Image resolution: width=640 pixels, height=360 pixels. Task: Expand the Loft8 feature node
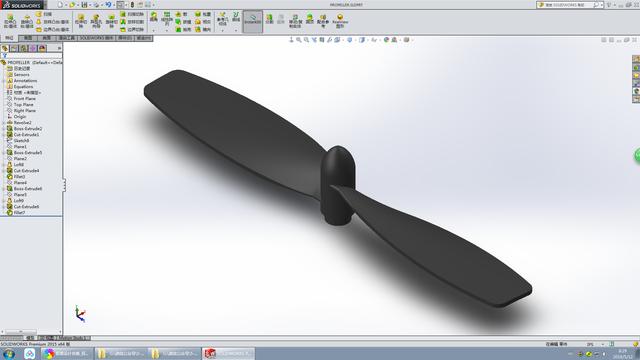[4, 165]
